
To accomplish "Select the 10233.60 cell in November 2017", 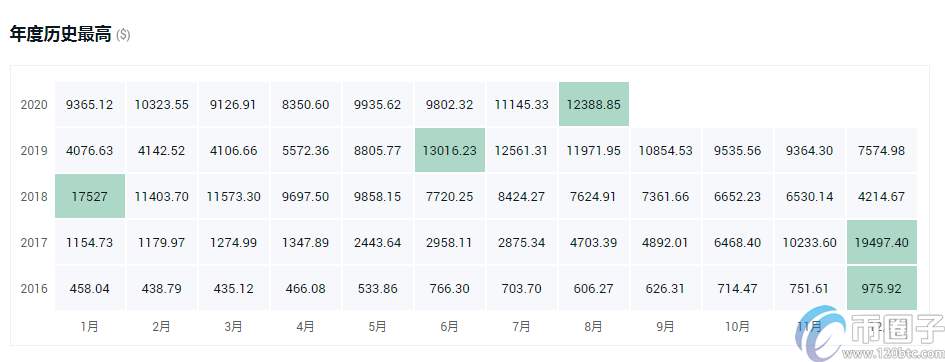I will (810, 242).
